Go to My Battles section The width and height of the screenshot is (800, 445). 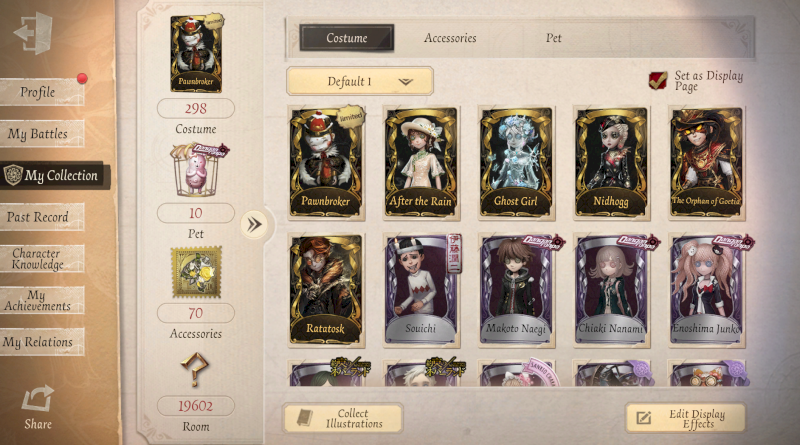tap(42, 134)
